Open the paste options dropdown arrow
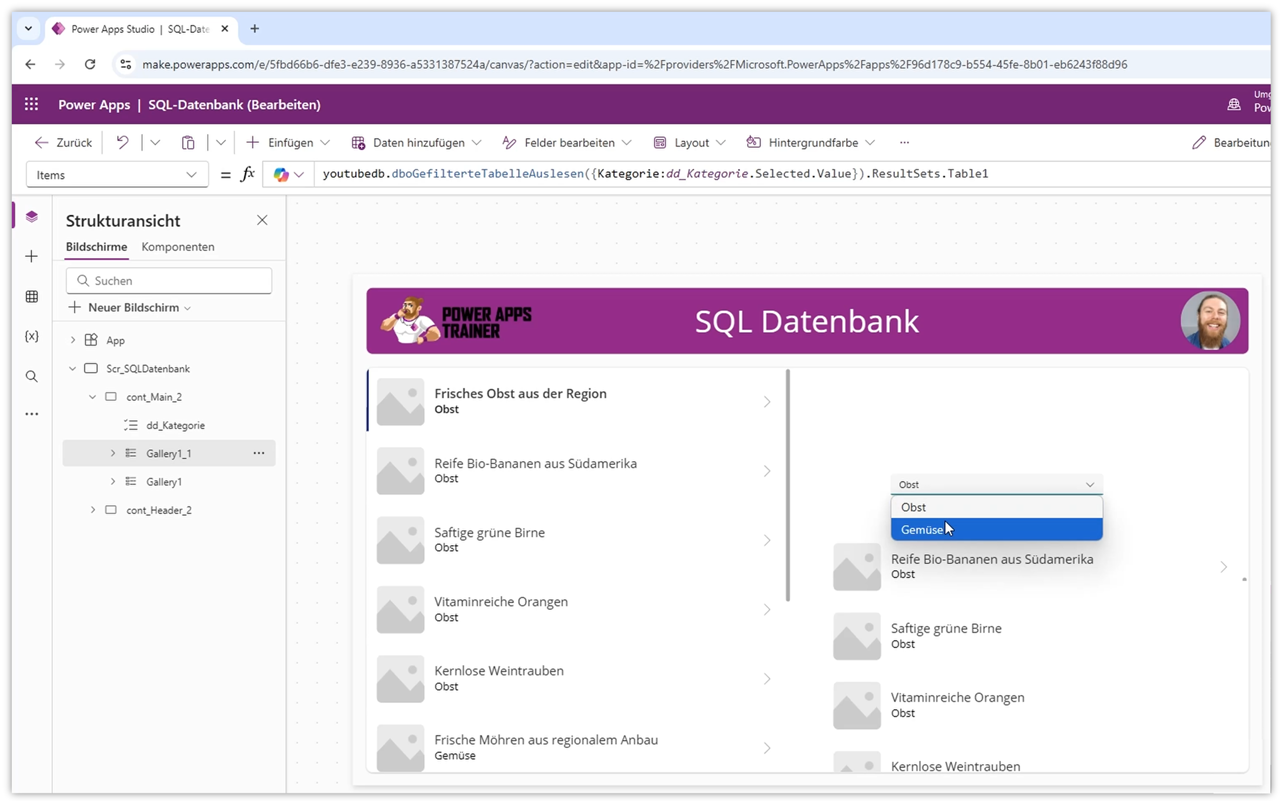 tap(221, 142)
